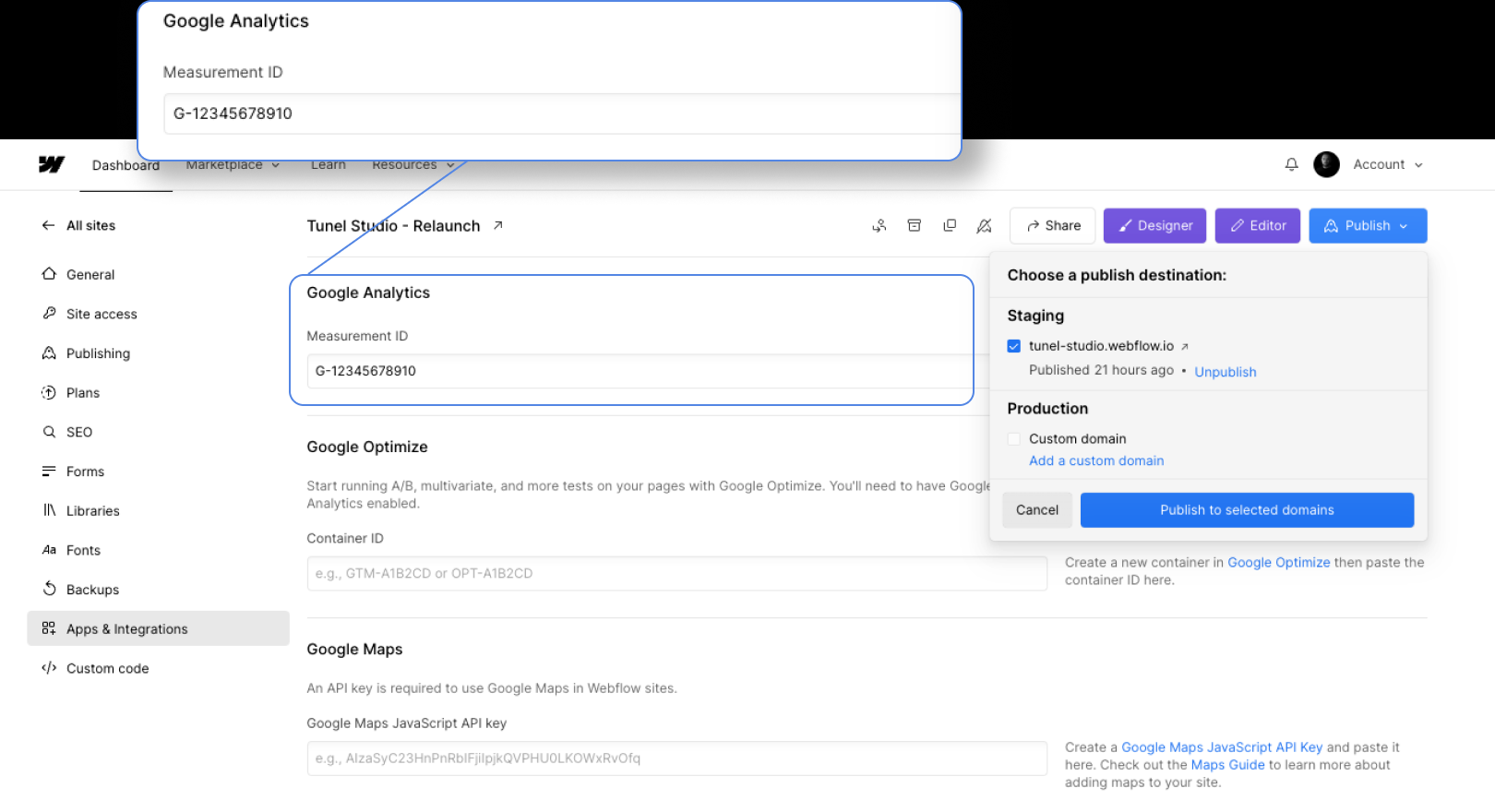Open the Designer
Screen dimensions: 1495x812
click(x=1154, y=225)
